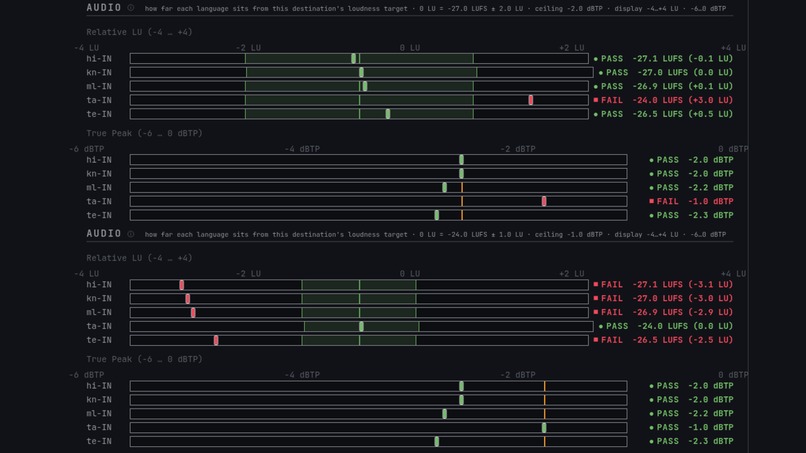The height and width of the screenshot is (453, 806).
Task: Select ml-IN 'PASS -2.2 dBTP' in -24.0 LUFS panel
Action: tap(691, 413)
